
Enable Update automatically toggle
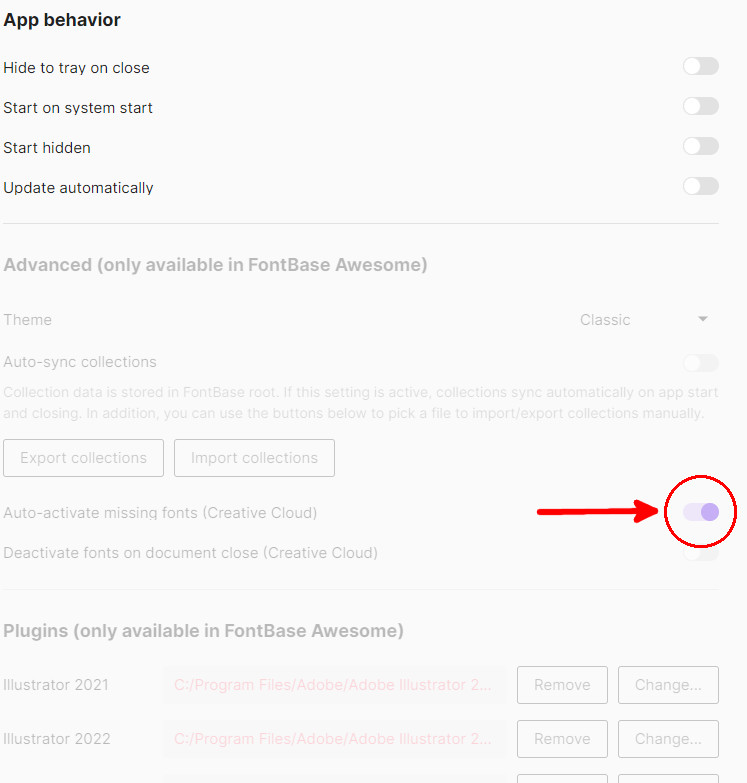click(700, 187)
